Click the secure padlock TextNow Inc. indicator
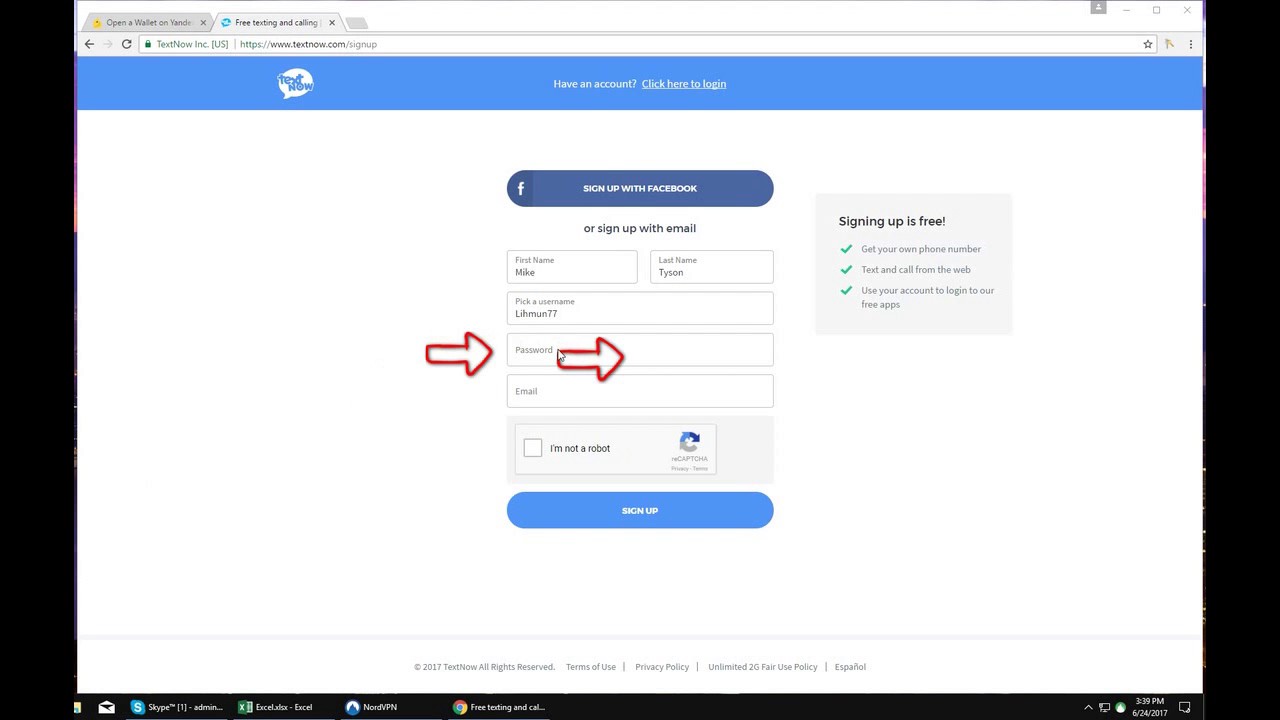 click(186, 44)
